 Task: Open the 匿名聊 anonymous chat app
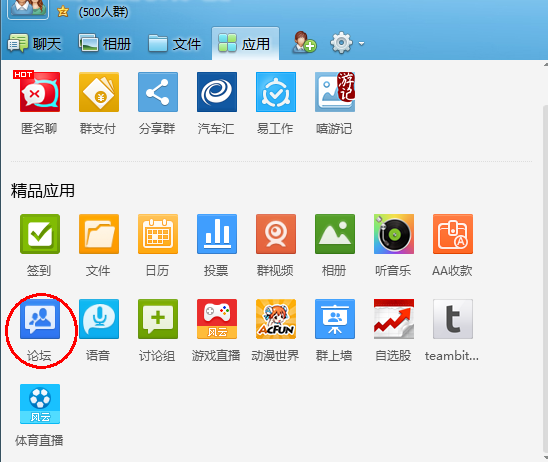[39, 92]
